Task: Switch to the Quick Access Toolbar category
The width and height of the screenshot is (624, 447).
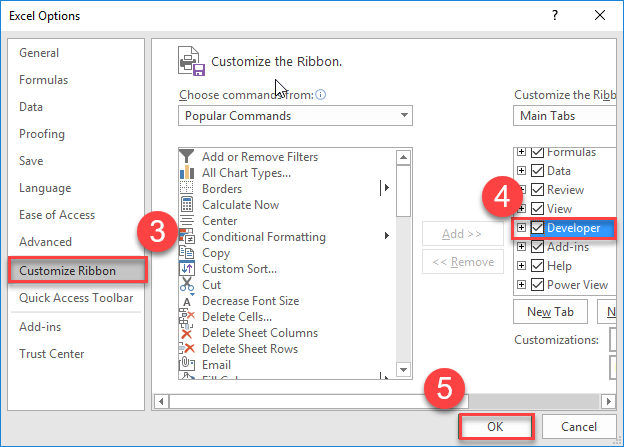Action: coord(75,296)
